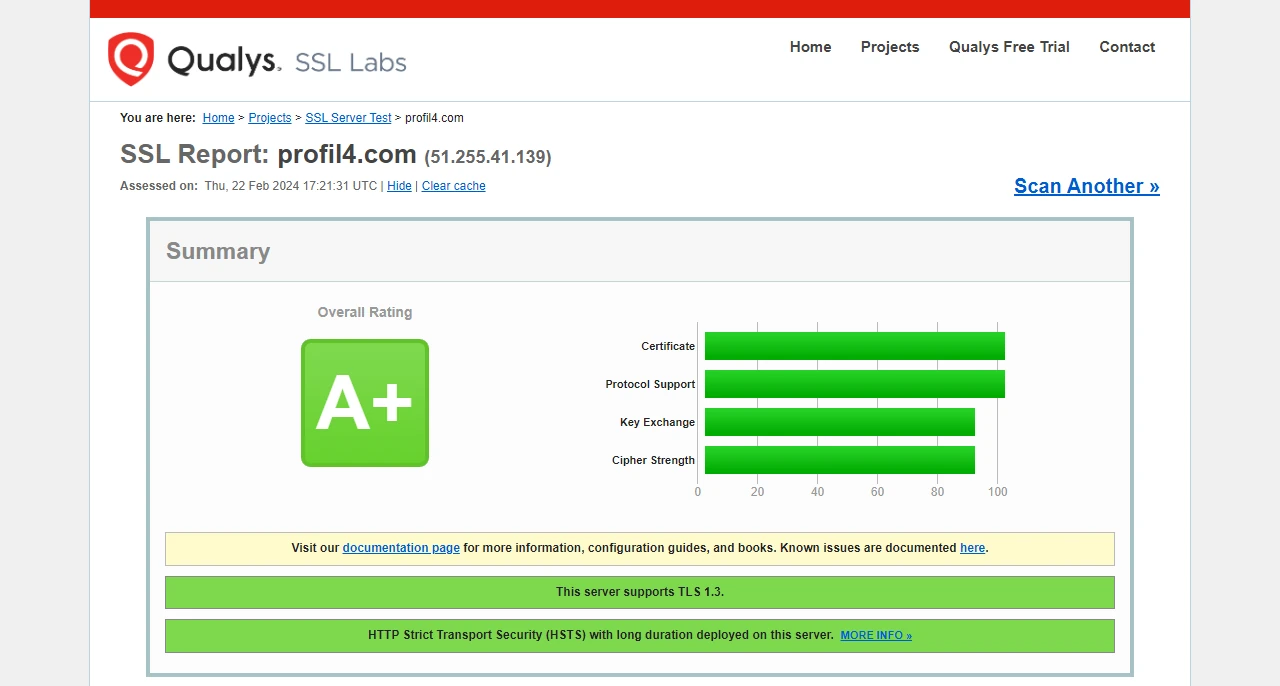Click the 'Thu, 22 Feb 2024 17:21:31 UTC' timestamp
The image size is (1280, 686).
(291, 186)
